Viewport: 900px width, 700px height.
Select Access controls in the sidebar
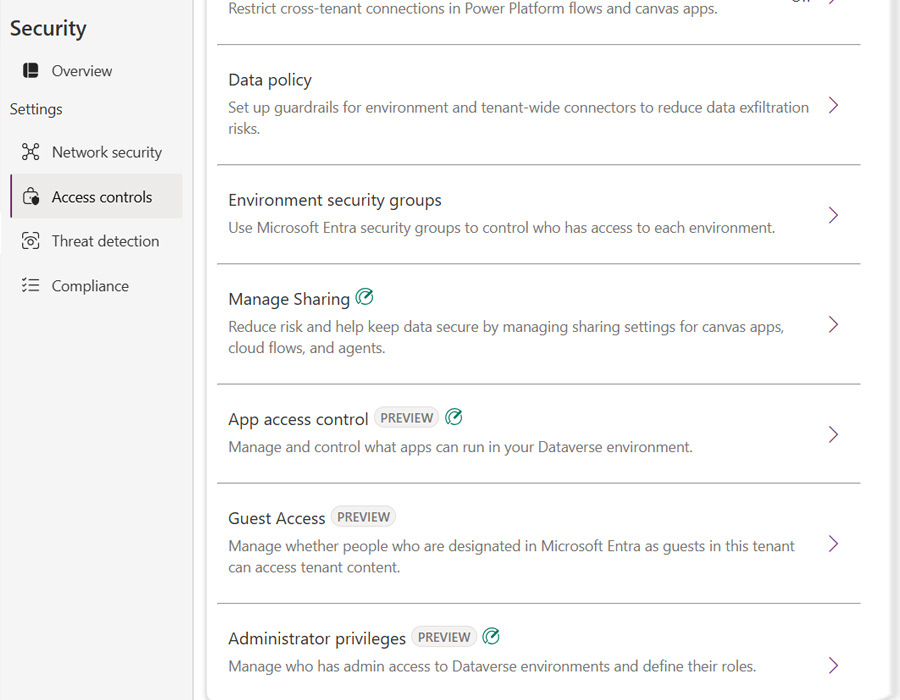point(96,196)
